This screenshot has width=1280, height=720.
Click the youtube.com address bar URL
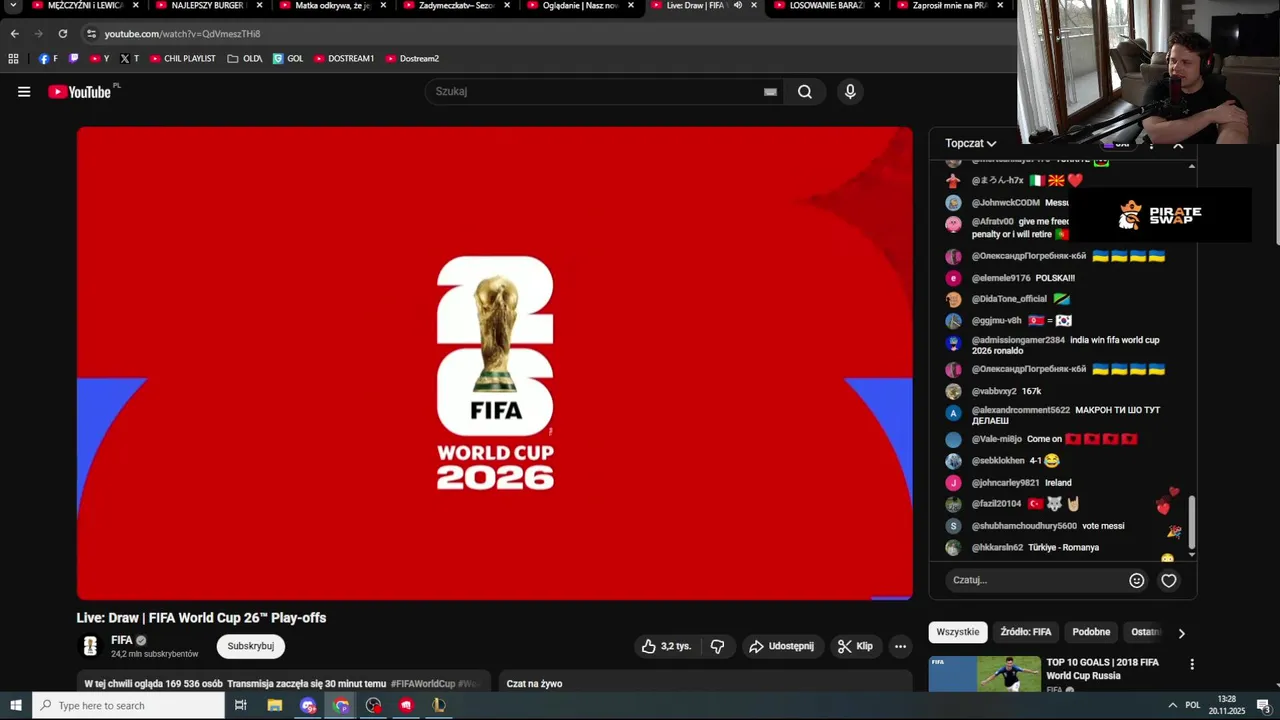click(182, 34)
